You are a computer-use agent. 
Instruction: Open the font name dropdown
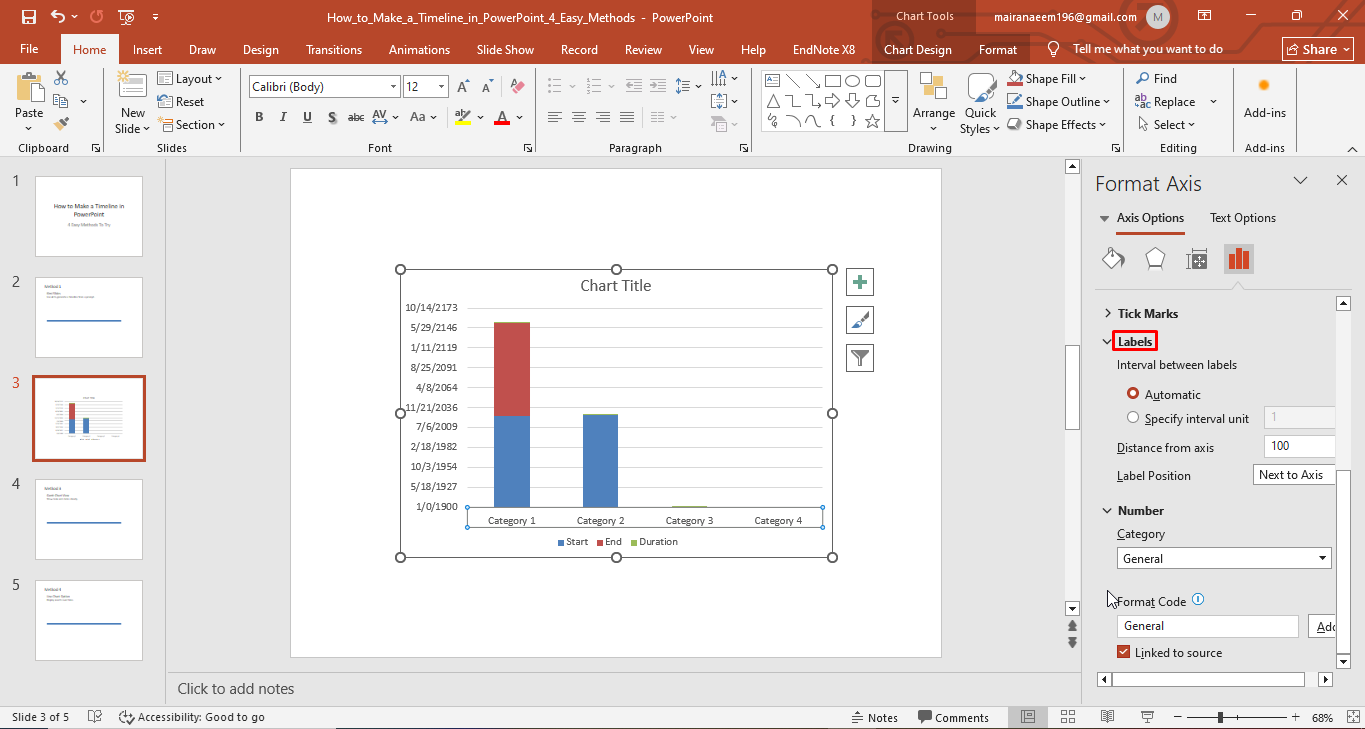[x=393, y=87]
